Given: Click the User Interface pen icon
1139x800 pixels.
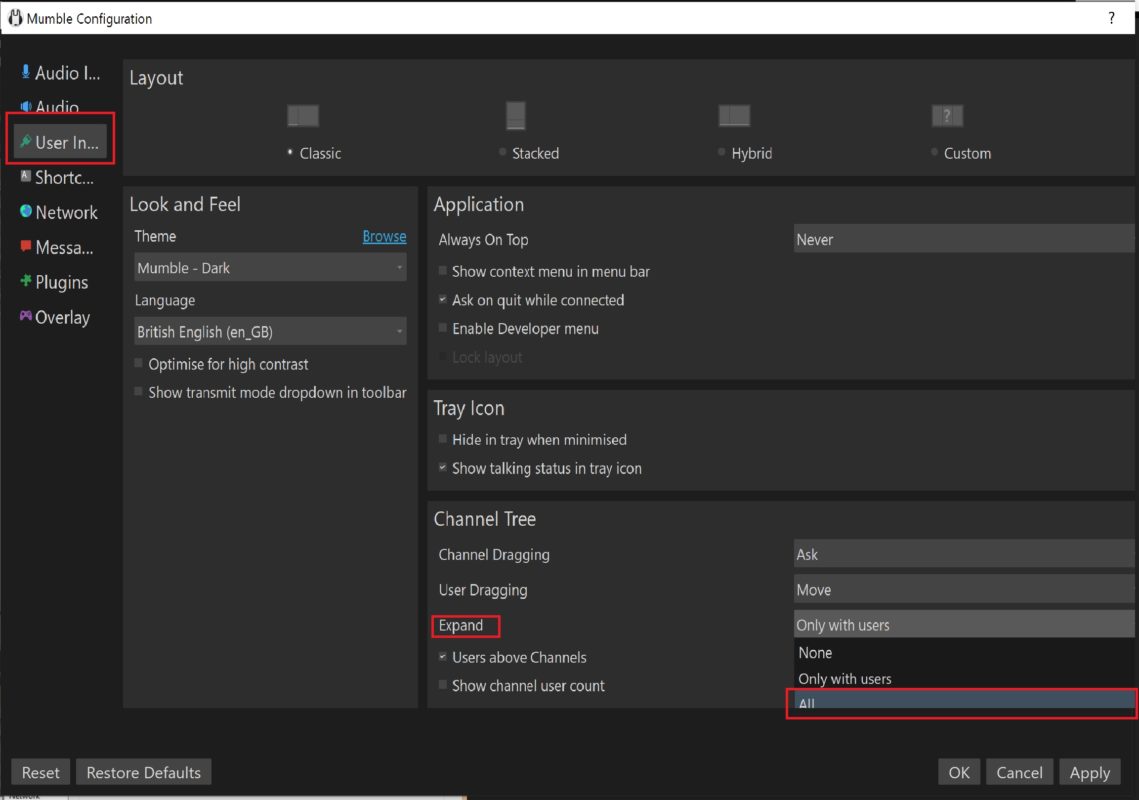Looking at the screenshot, I should [x=25, y=141].
